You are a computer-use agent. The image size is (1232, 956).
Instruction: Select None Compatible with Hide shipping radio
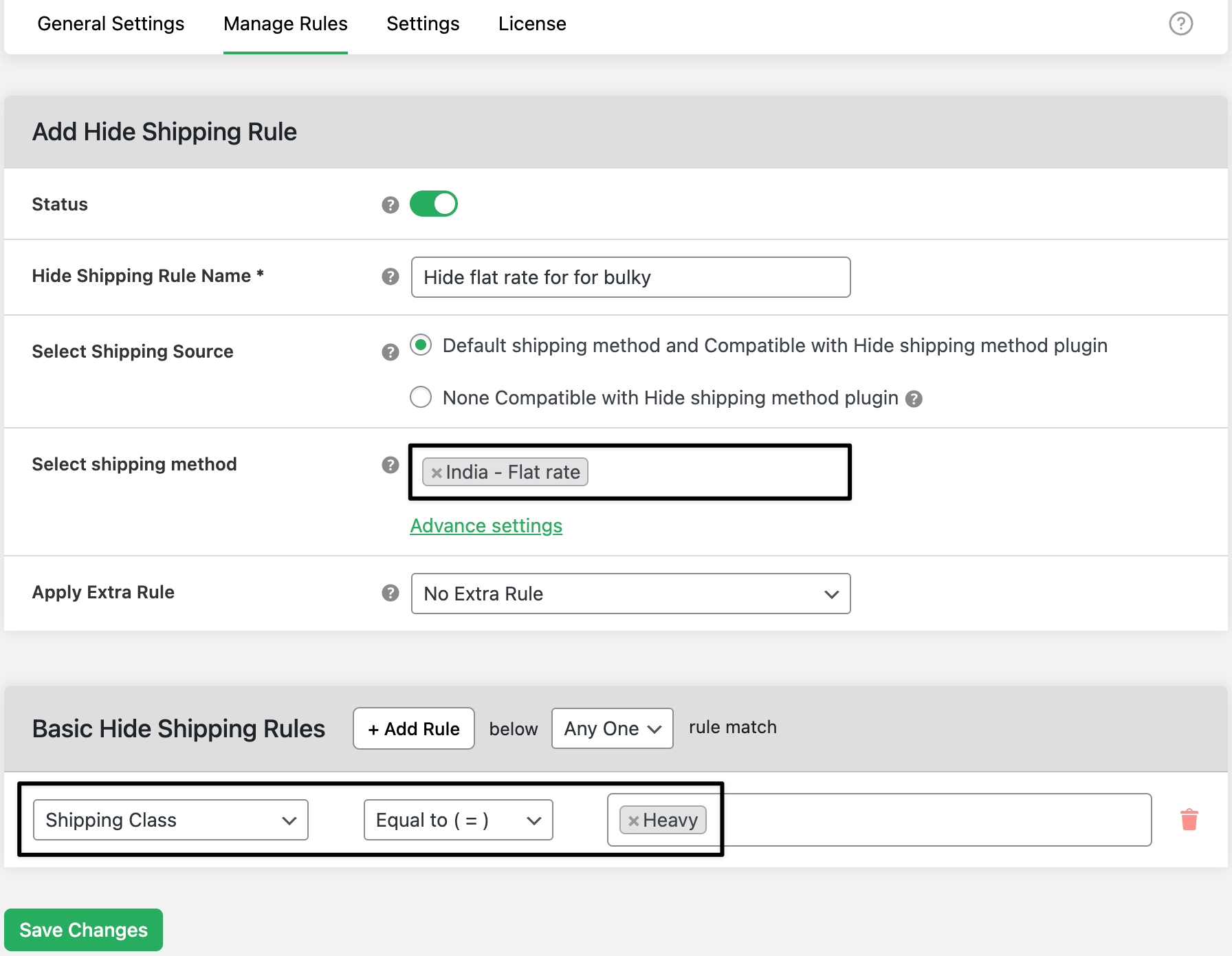pos(421,398)
